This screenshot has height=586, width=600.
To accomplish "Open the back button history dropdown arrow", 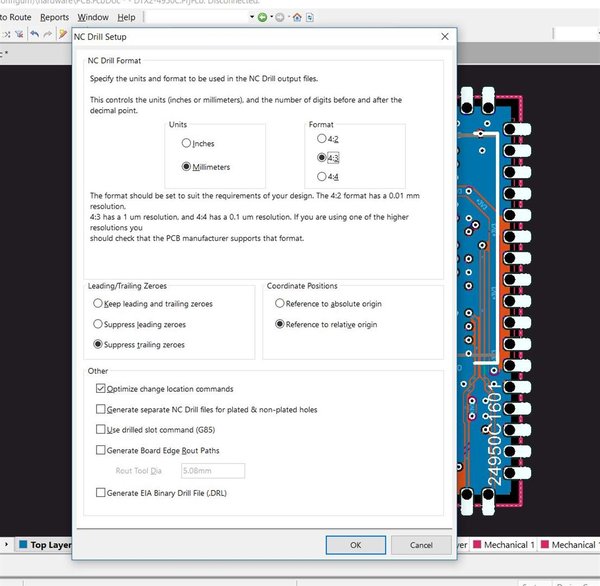I will [x=271, y=17].
